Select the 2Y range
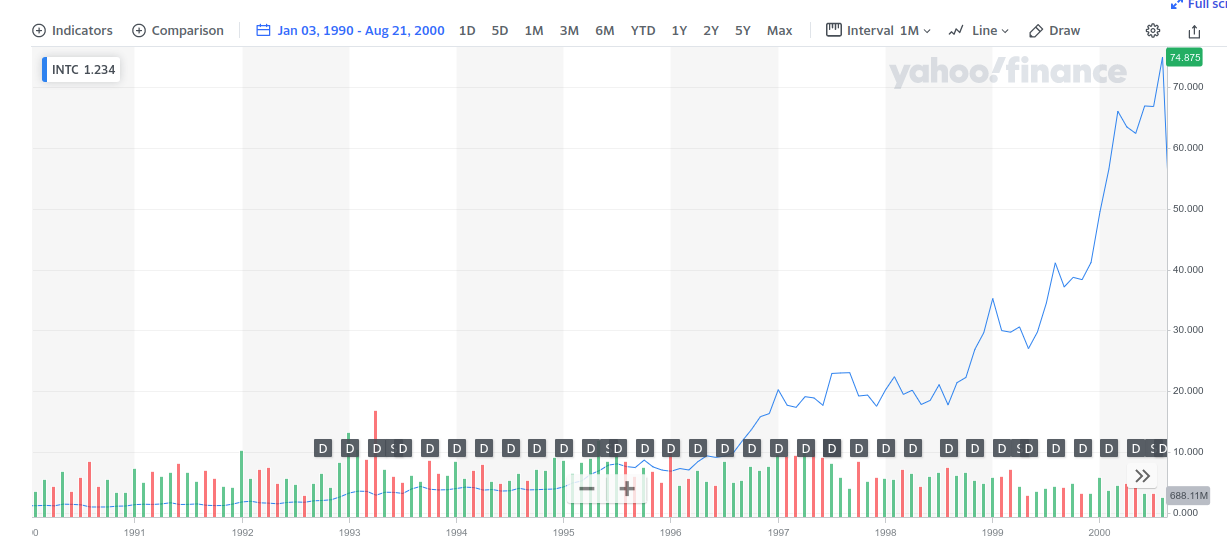This screenshot has height=547, width=1227. tap(711, 30)
